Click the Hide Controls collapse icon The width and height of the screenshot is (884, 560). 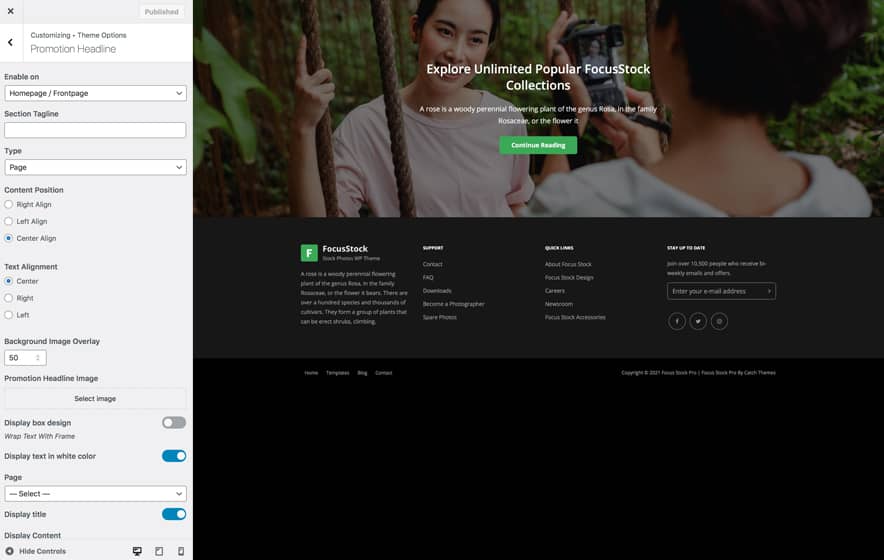(x=10, y=551)
